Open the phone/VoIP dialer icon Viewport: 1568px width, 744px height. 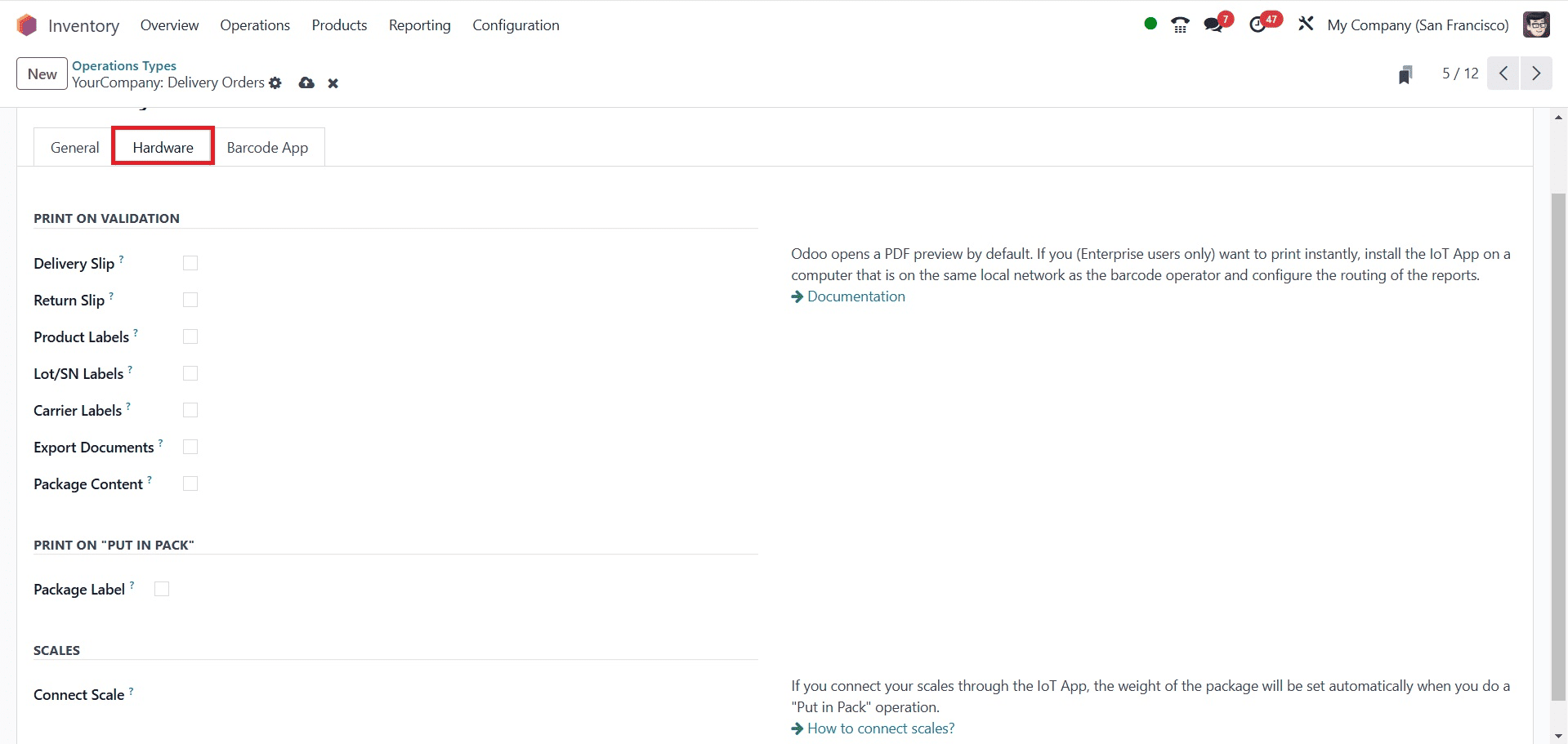(x=1180, y=25)
